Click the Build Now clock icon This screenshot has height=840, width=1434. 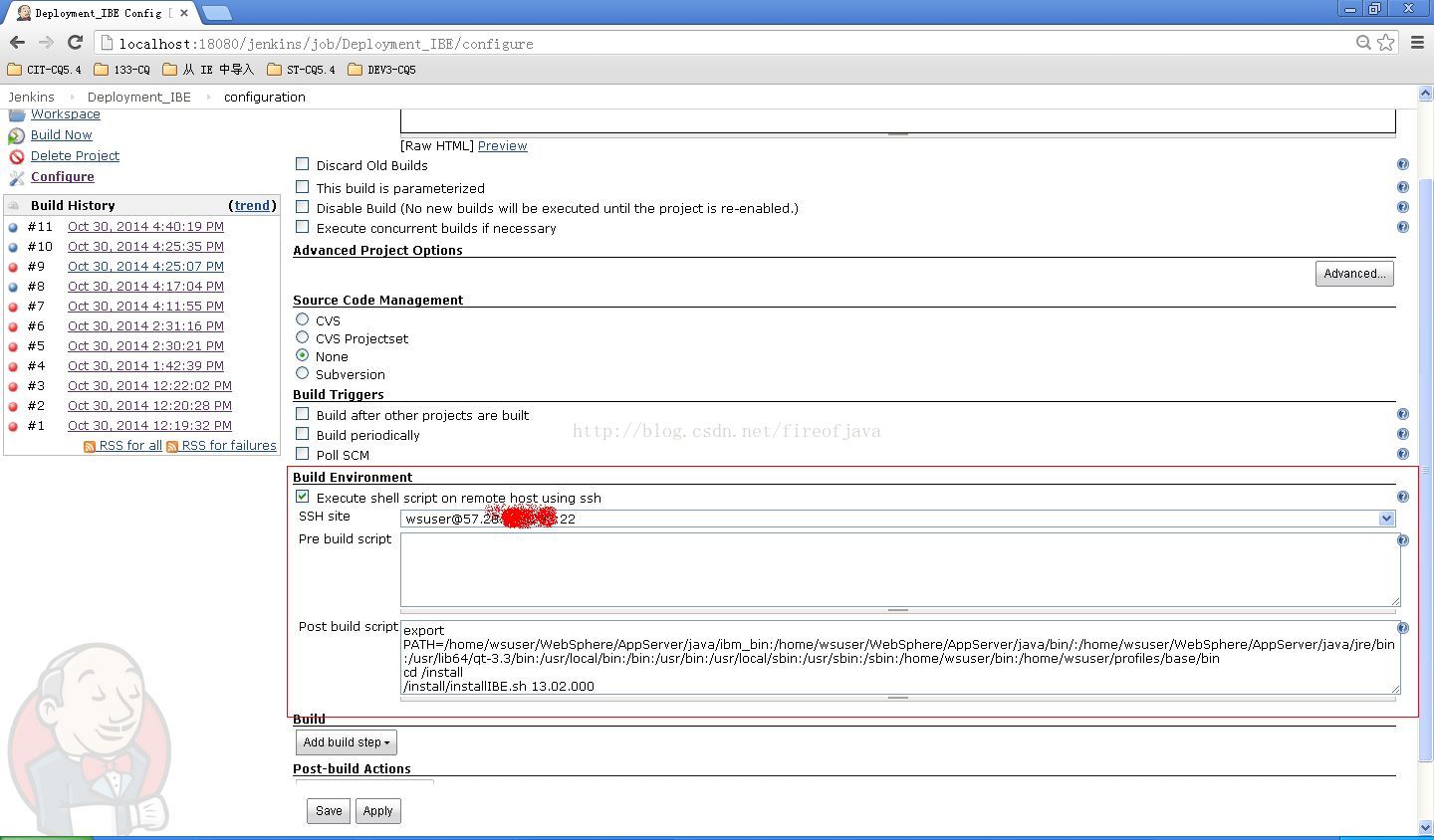pos(17,135)
